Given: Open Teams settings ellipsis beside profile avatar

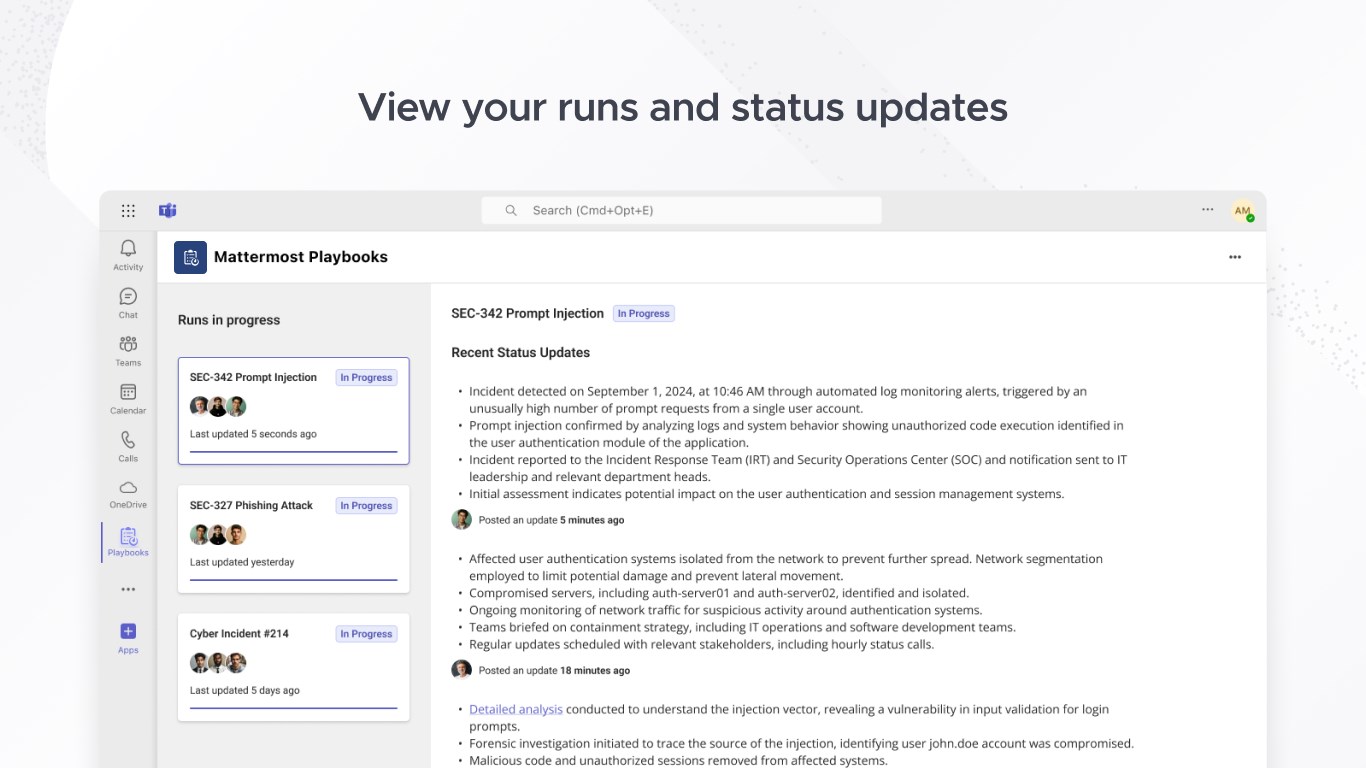Looking at the screenshot, I should (1208, 210).
